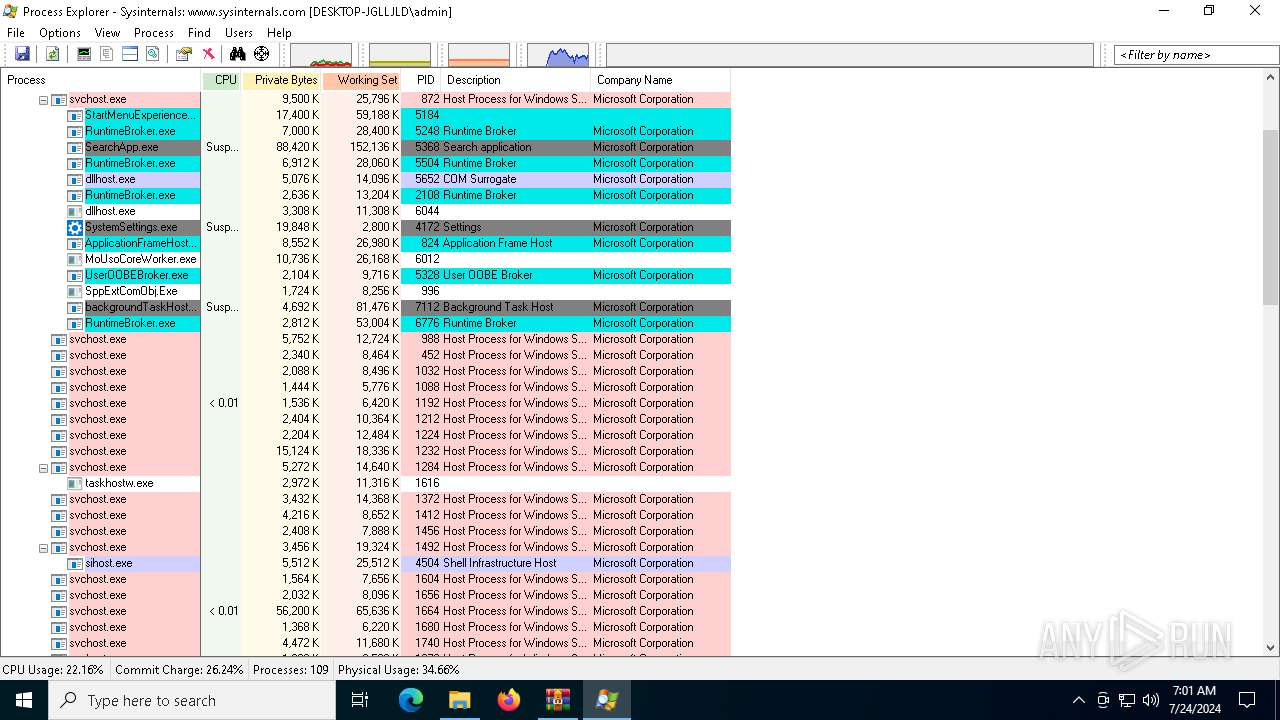Select the sihost.exe row

pos(366,563)
